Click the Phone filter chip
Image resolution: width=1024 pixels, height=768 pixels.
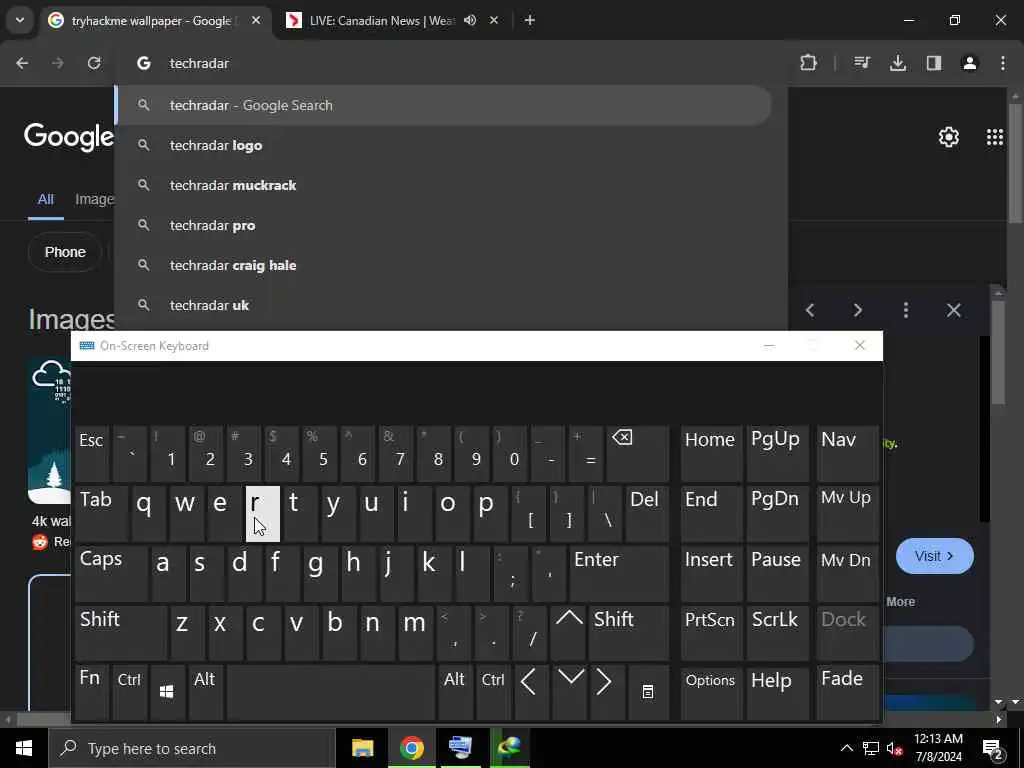(x=65, y=252)
